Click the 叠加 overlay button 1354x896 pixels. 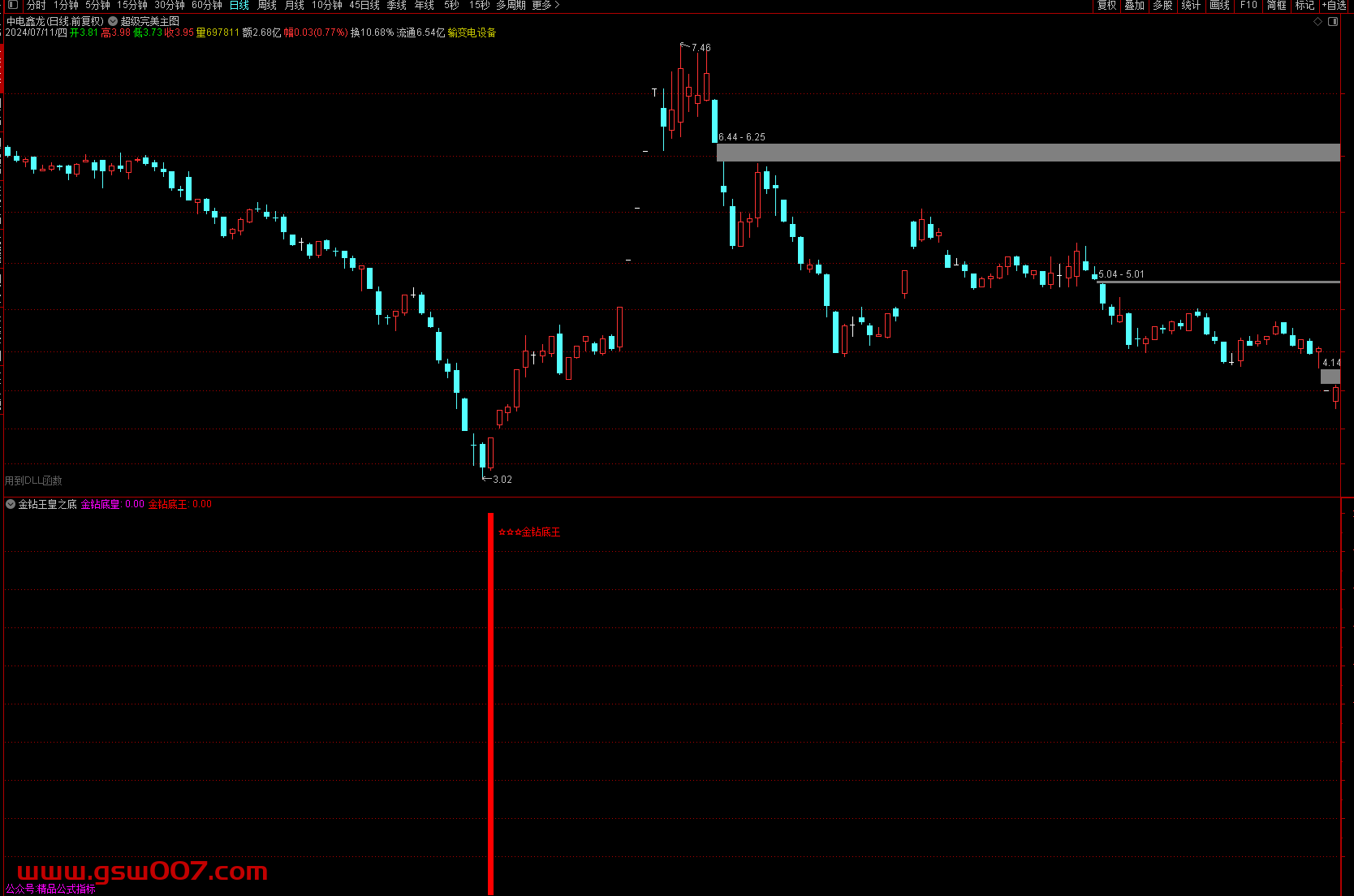(x=1134, y=5)
